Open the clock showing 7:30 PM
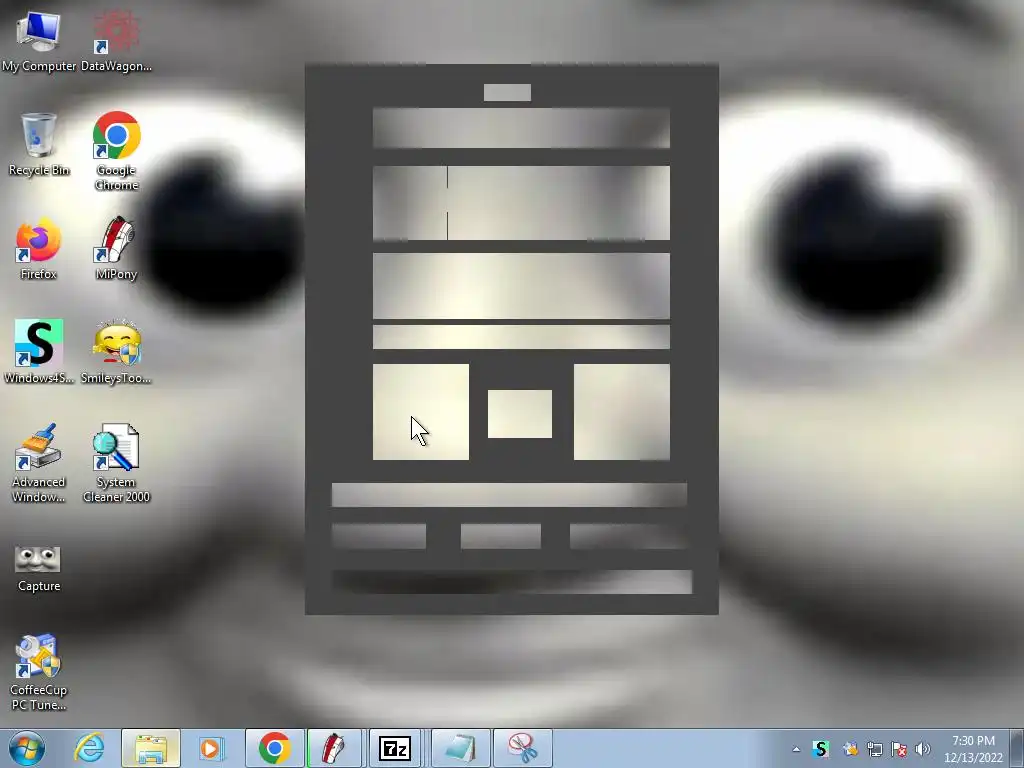Viewport: 1024px width, 768px height. point(973,749)
